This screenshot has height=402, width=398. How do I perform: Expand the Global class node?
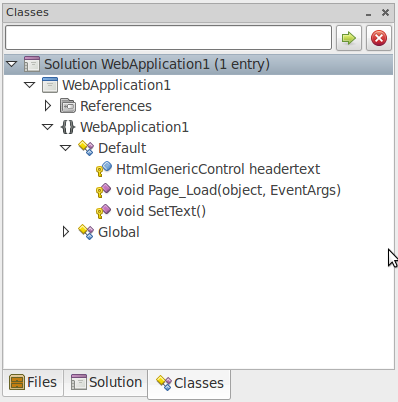pos(66,232)
